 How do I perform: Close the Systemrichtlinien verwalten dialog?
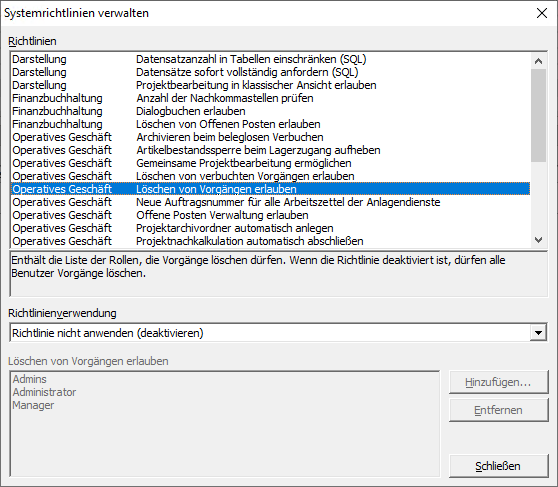542,13
